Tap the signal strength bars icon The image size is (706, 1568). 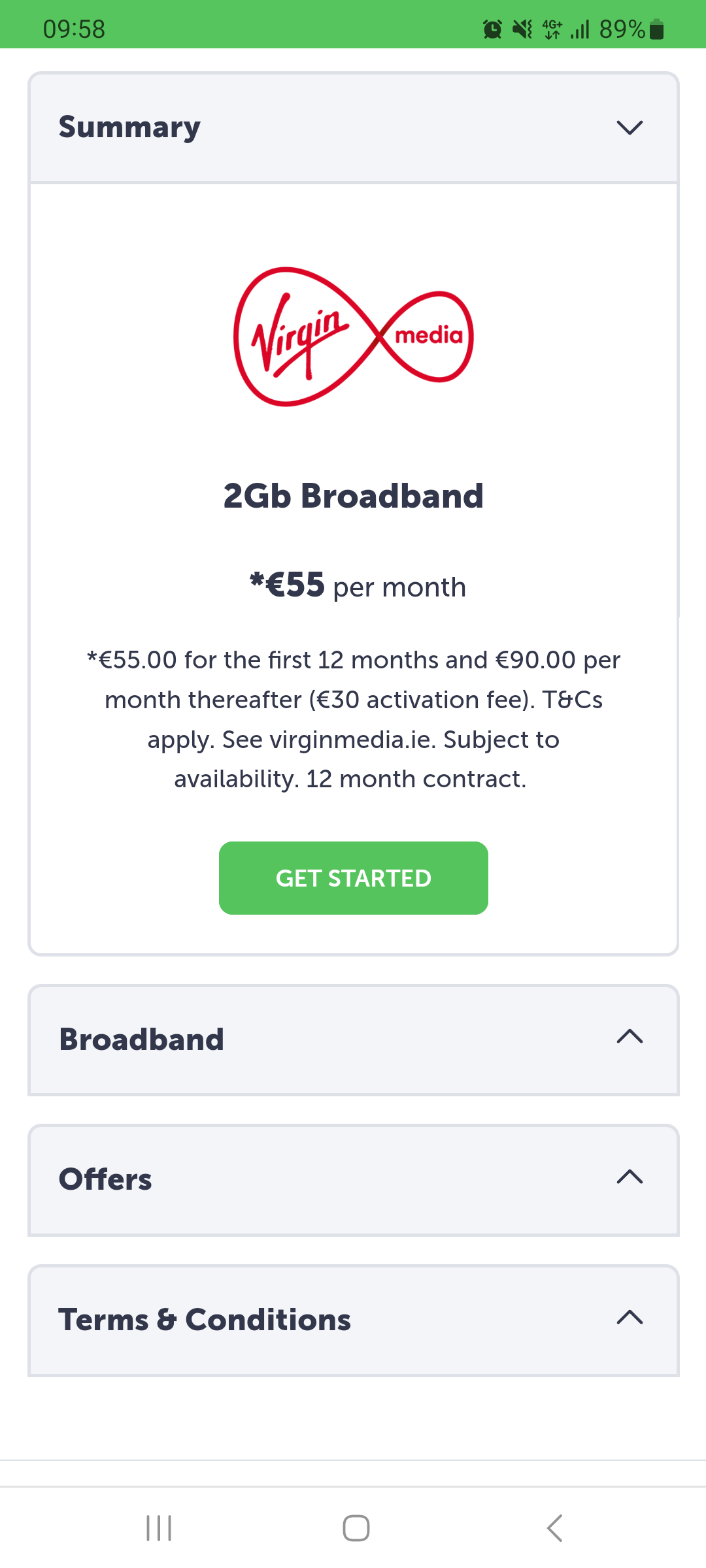pyautogui.click(x=580, y=29)
